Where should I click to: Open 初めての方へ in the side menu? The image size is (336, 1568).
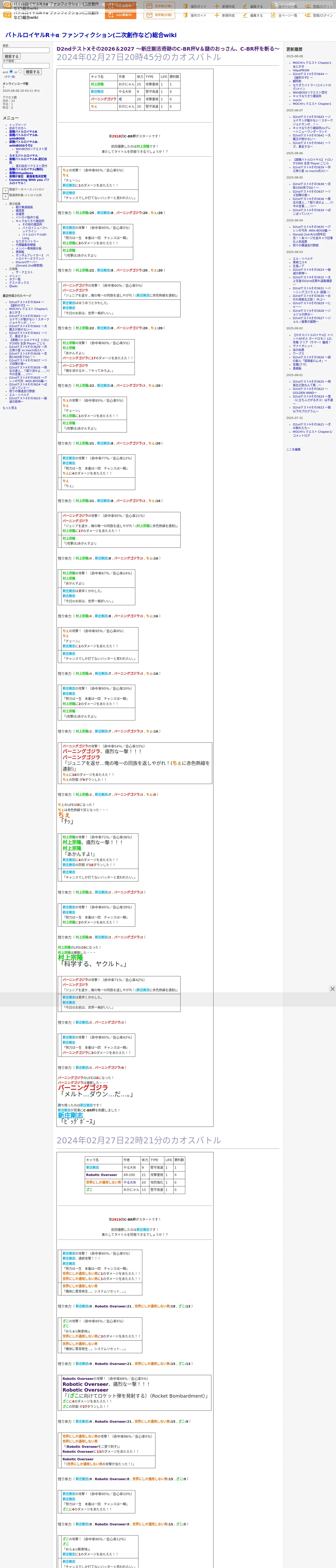point(18,128)
